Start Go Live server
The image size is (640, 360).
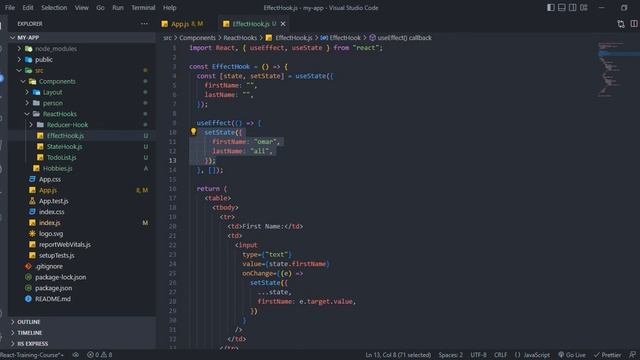pos(571,355)
